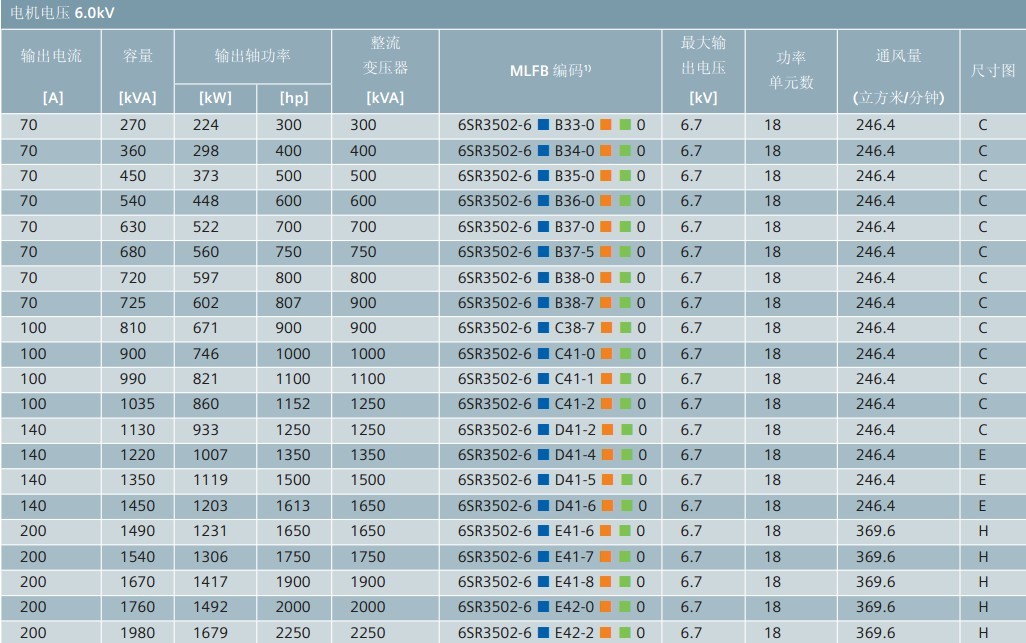Click the kW cell showing 1679
Screen dimensions: 1026x643
[x=214, y=633]
